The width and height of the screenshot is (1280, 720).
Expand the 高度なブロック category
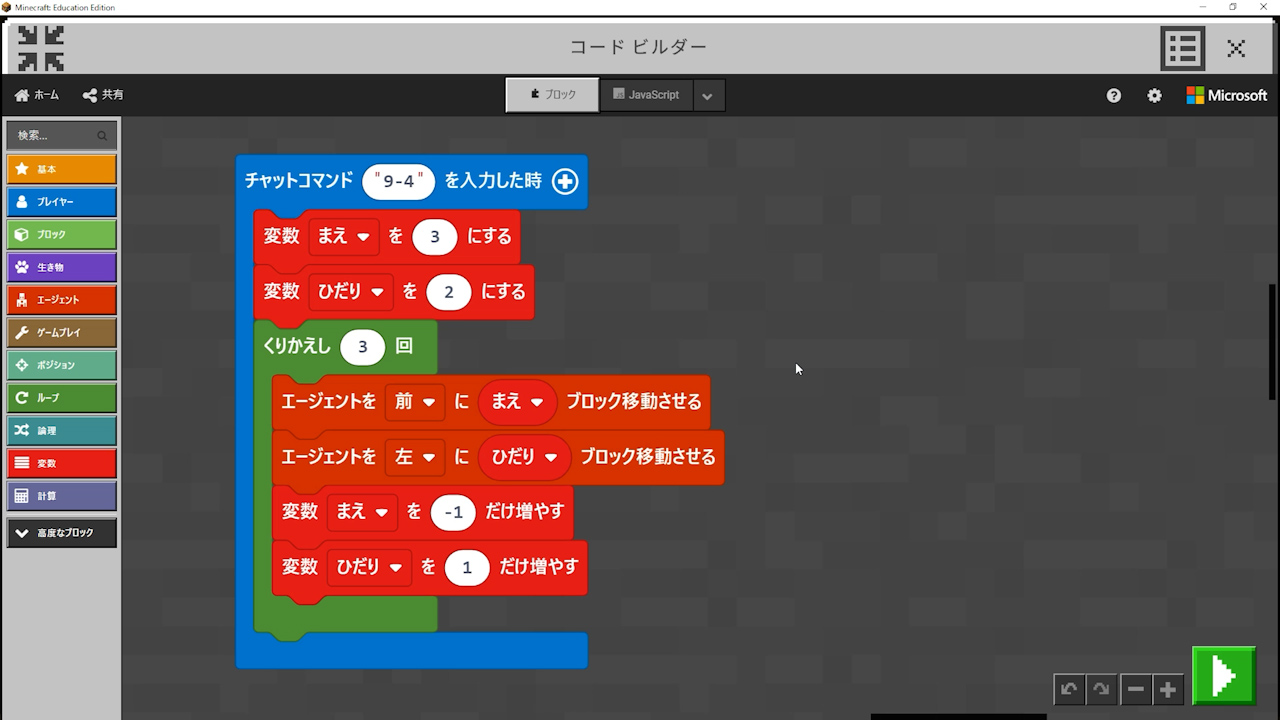[x=62, y=533]
